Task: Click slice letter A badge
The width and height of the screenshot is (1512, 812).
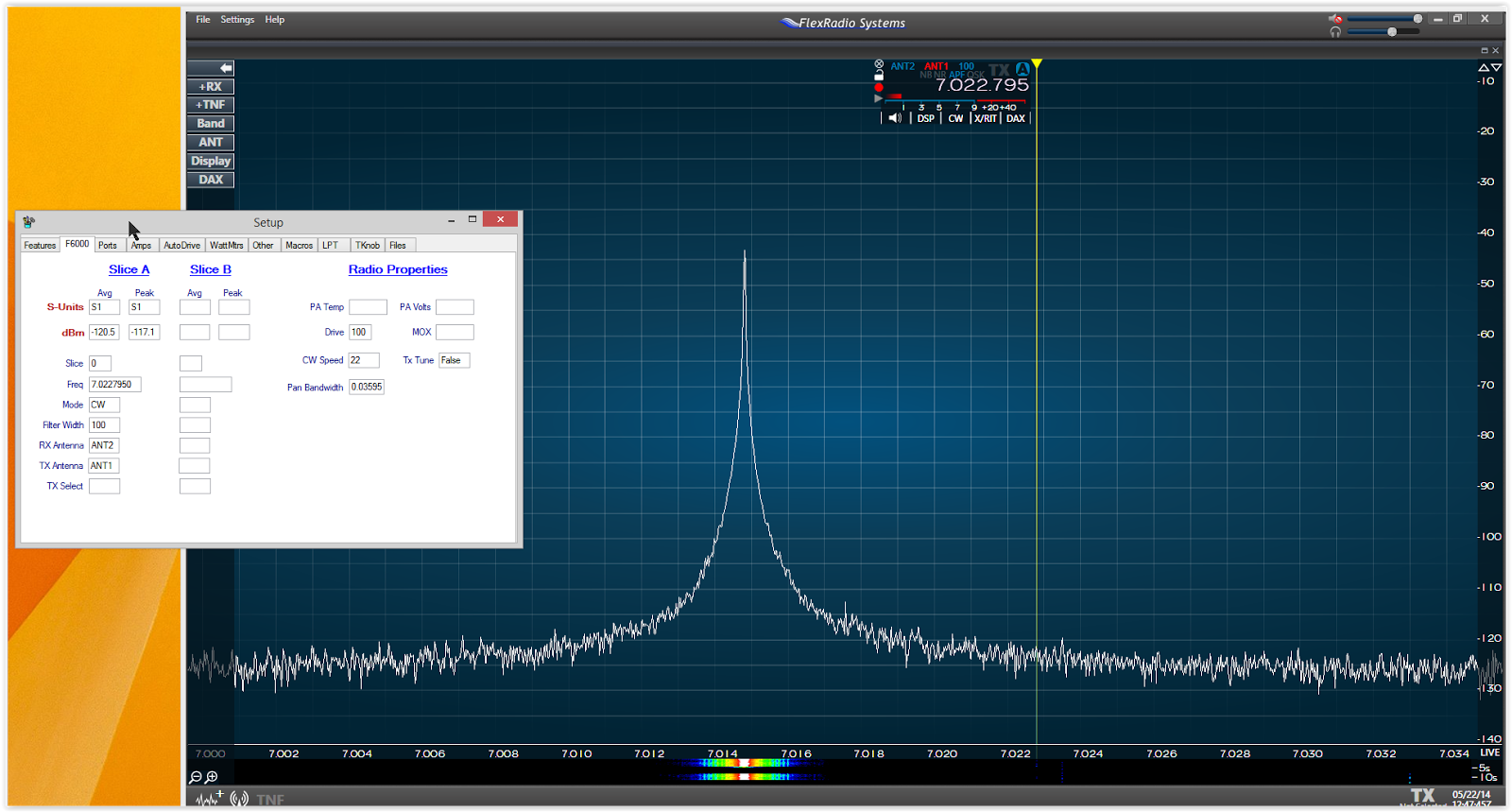Action: 1022,69
